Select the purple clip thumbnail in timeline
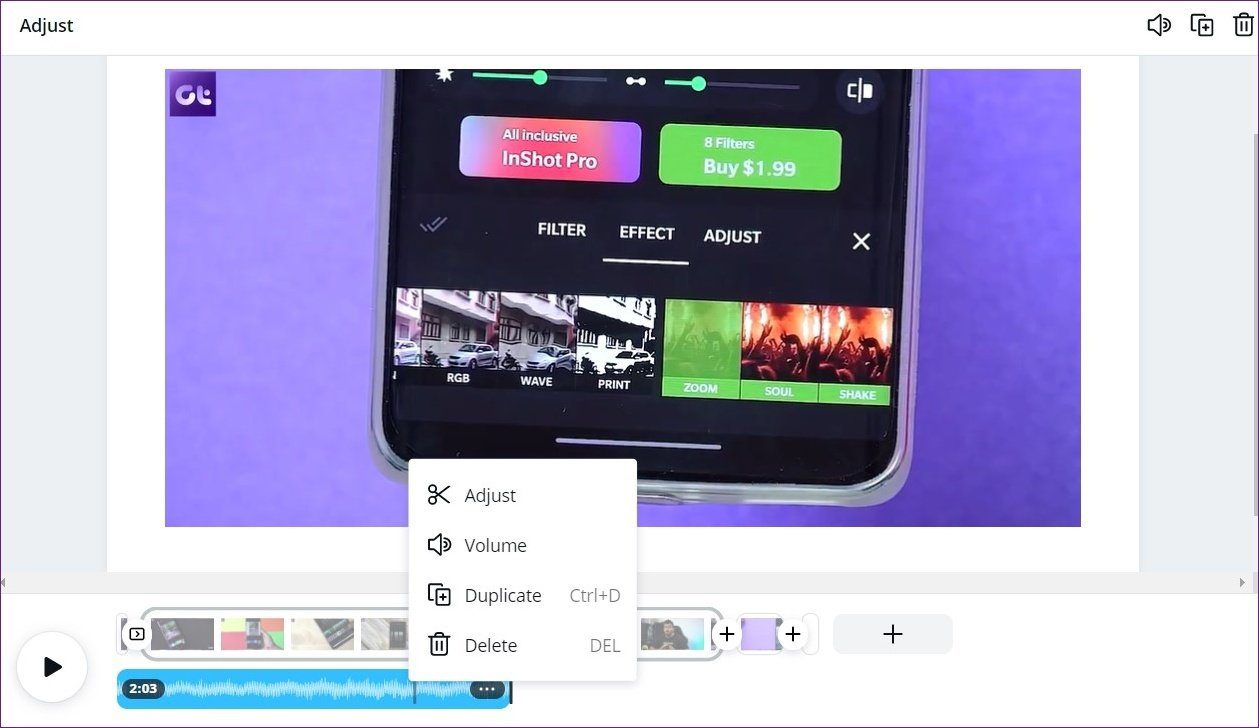Image resolution: width=1259 pixels, height=728 pixels. (760, 634)
